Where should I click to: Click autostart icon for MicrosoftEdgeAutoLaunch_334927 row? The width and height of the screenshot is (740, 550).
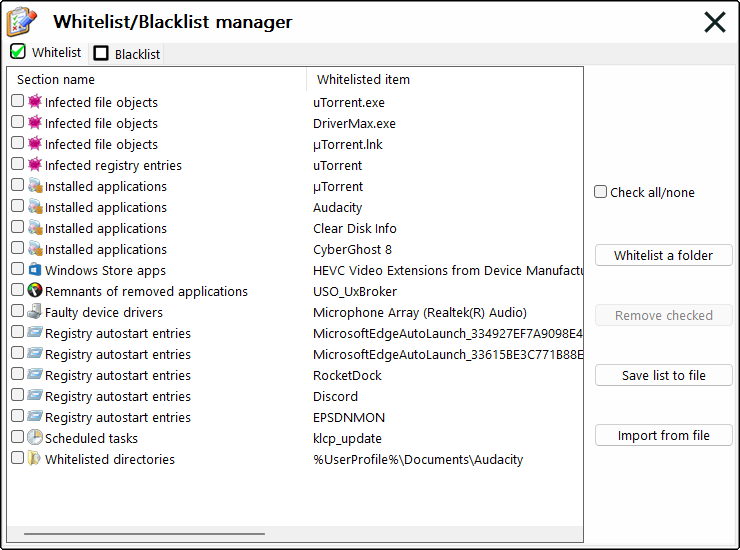pos(34,332)
